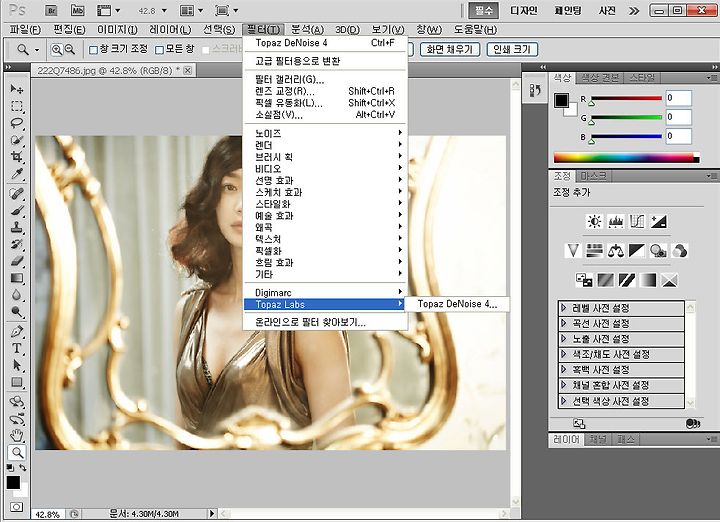Select the Type tool

click(17, 348)
